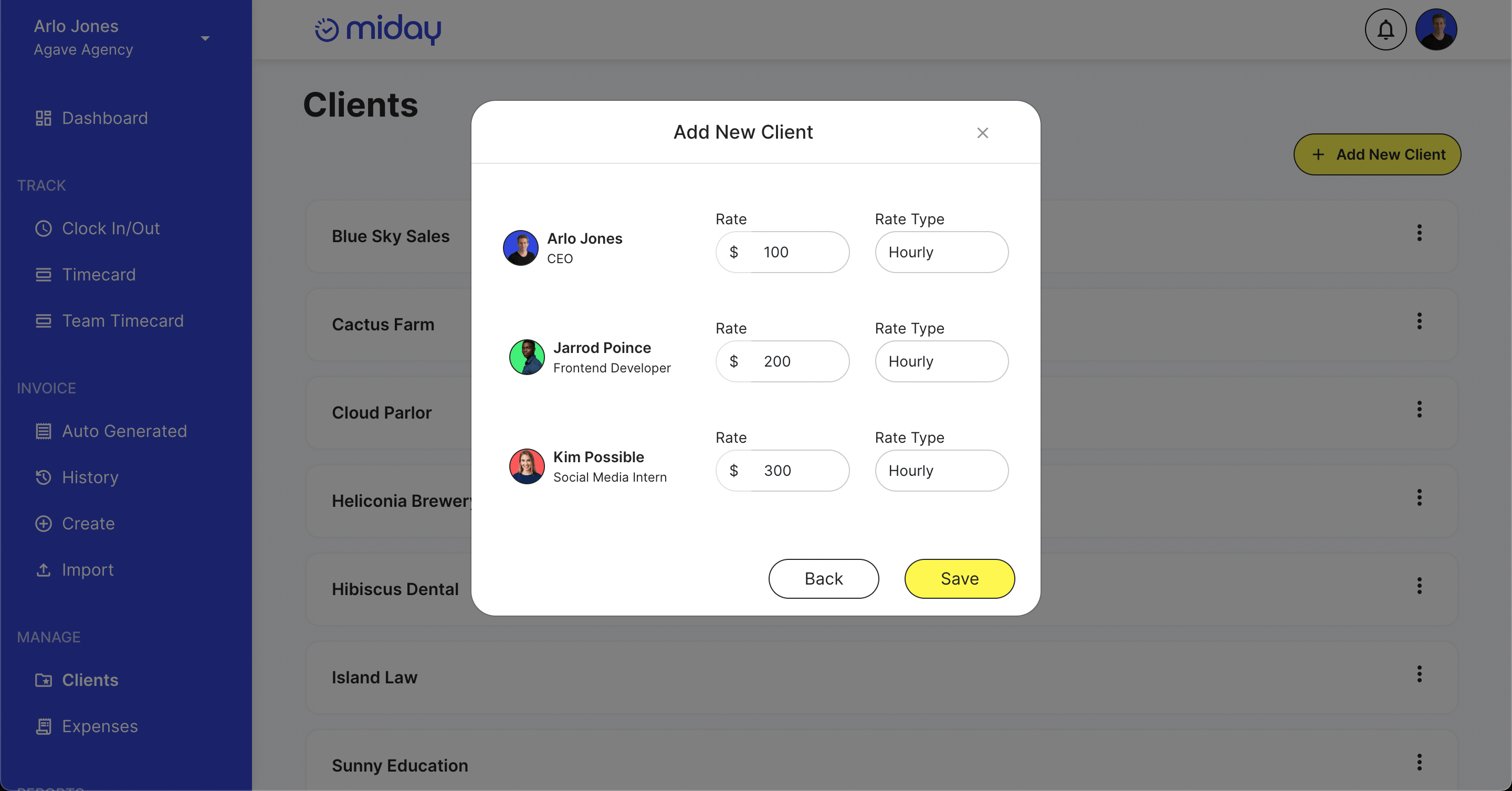
Task: Open Blue Sky Sales client options
Action: (x=1419, y=233)
